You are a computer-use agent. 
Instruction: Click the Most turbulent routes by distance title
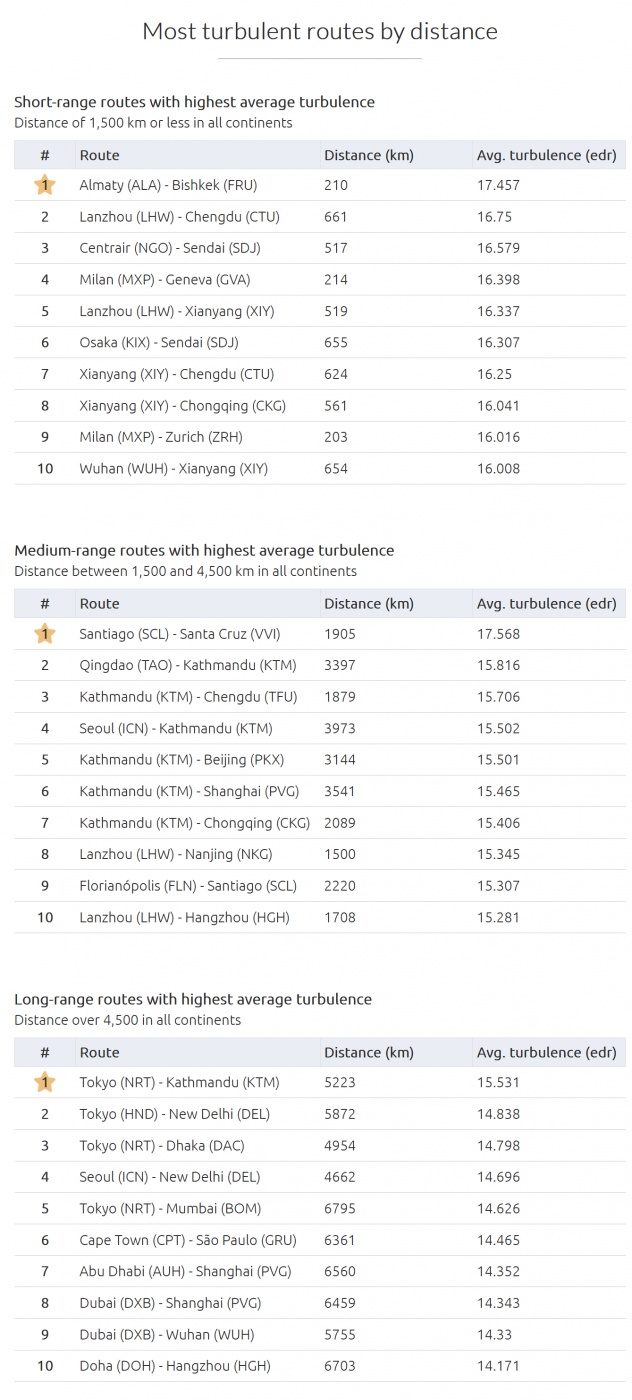[x=319, y=31]
